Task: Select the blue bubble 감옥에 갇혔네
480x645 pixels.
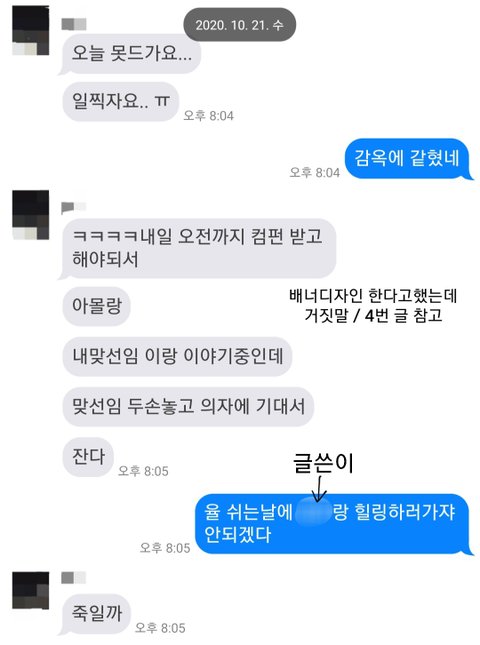Action: coord(407,158)
